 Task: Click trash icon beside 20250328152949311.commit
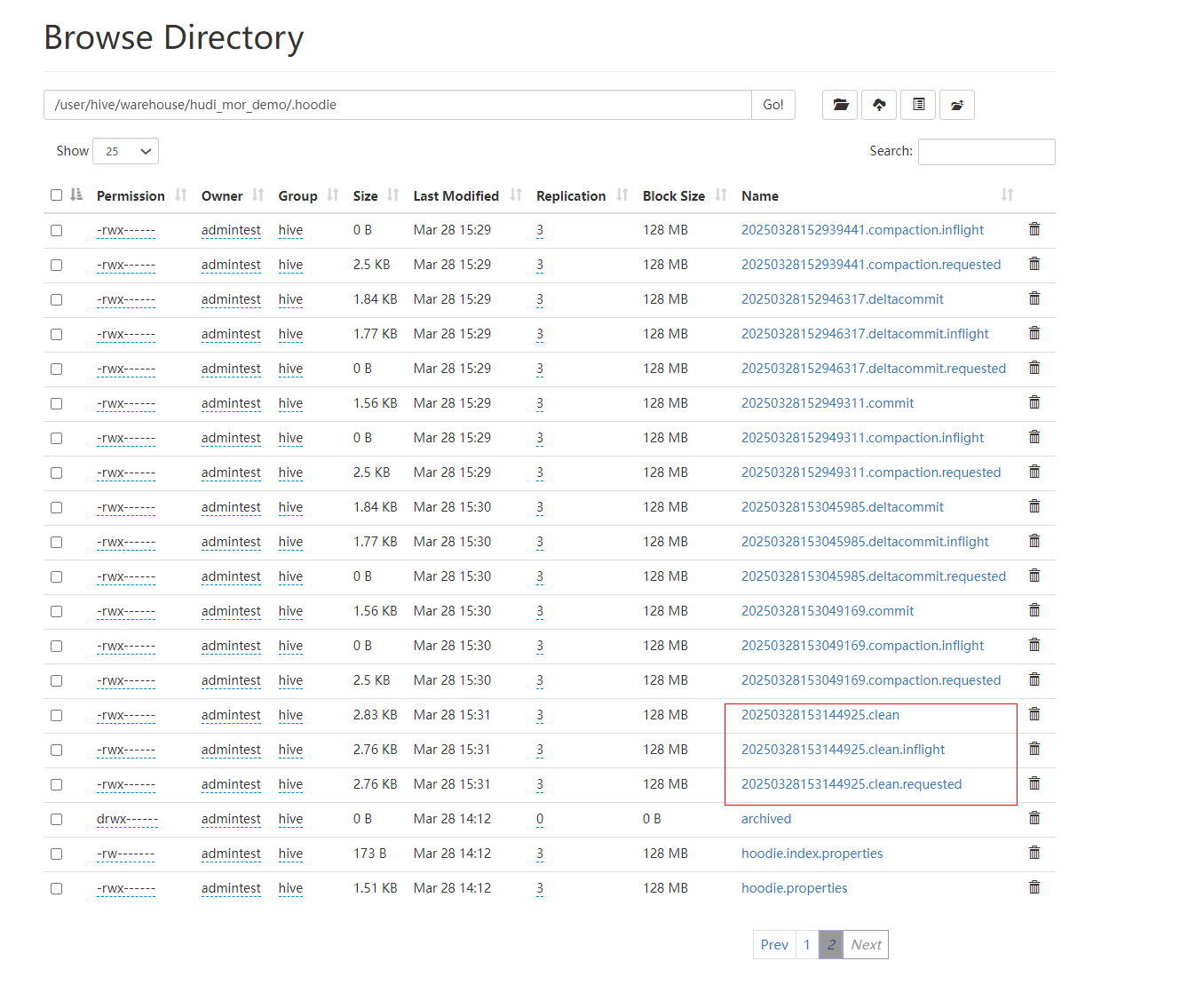coord(1034,402)
